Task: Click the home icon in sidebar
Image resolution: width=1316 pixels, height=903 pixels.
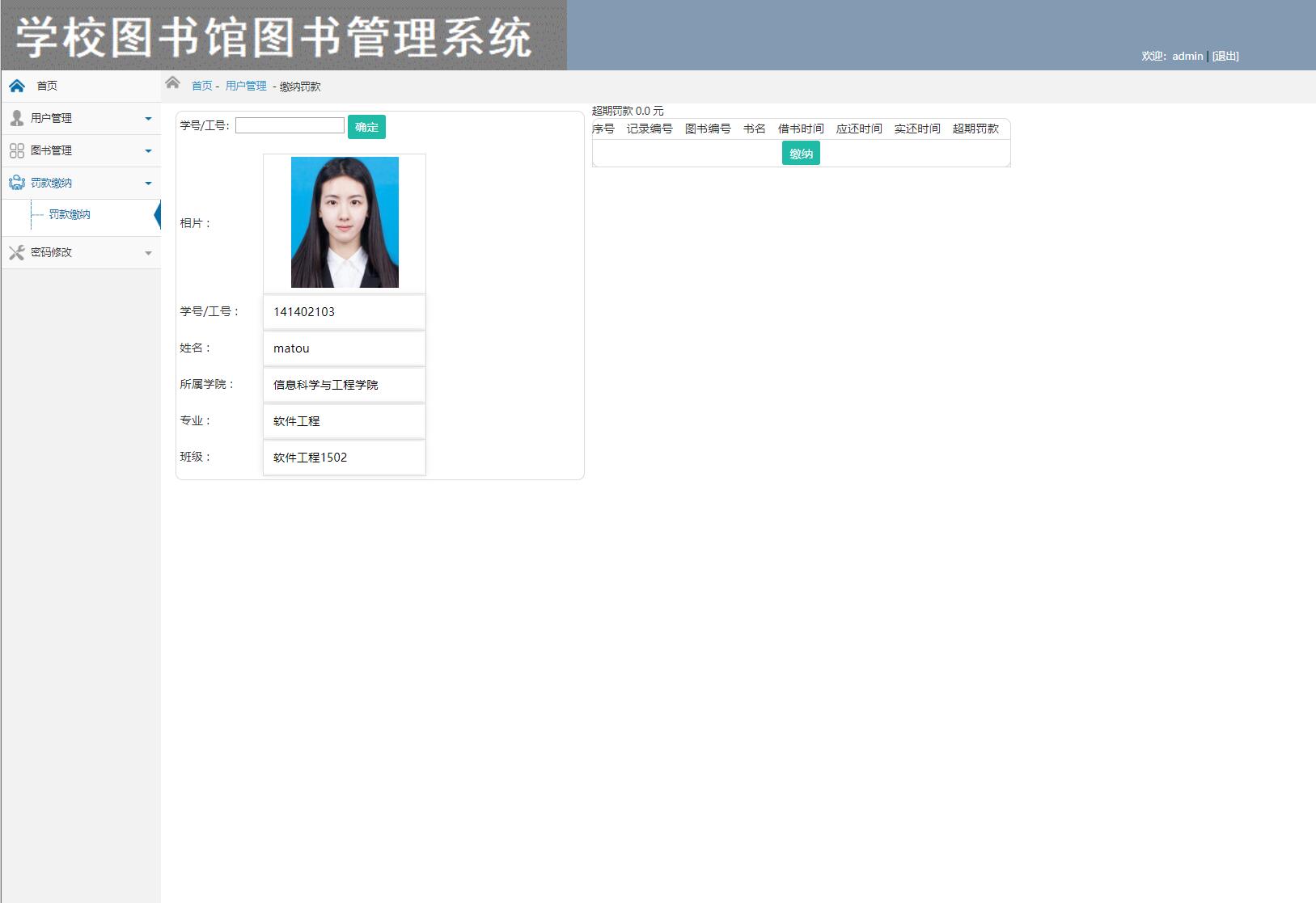Action: point(17,86)
